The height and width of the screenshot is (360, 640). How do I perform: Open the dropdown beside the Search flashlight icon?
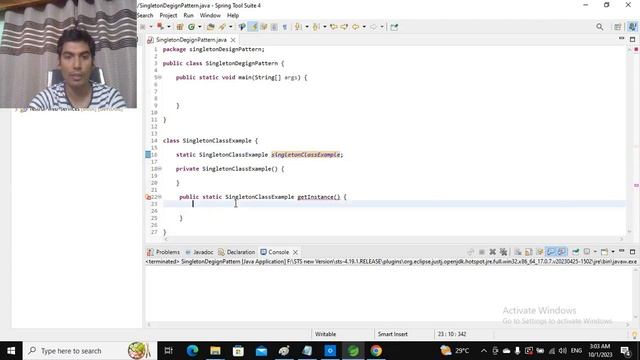[230, 27]
